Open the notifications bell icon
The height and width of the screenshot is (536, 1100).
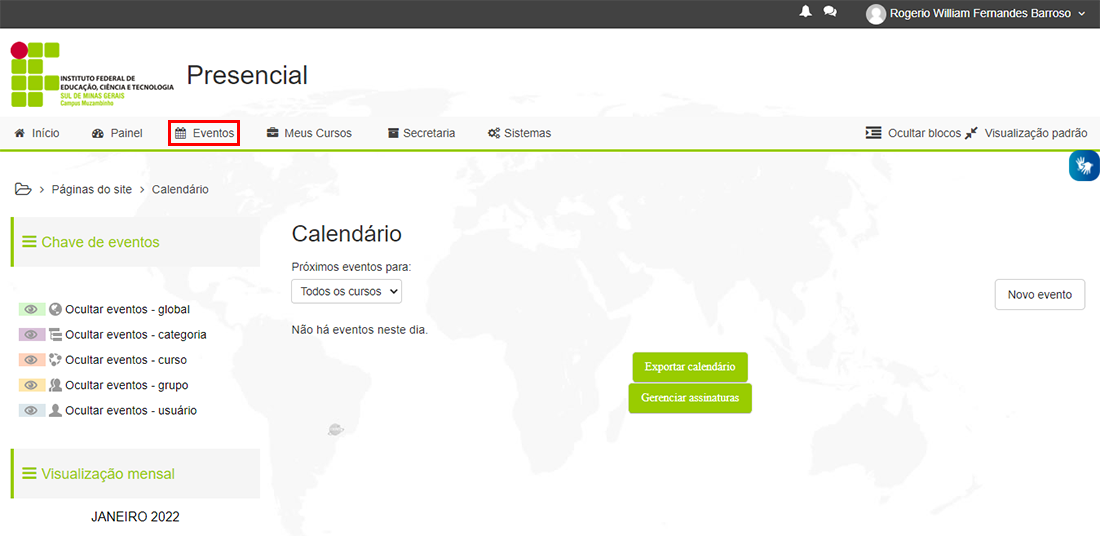(x=805, y=12)
